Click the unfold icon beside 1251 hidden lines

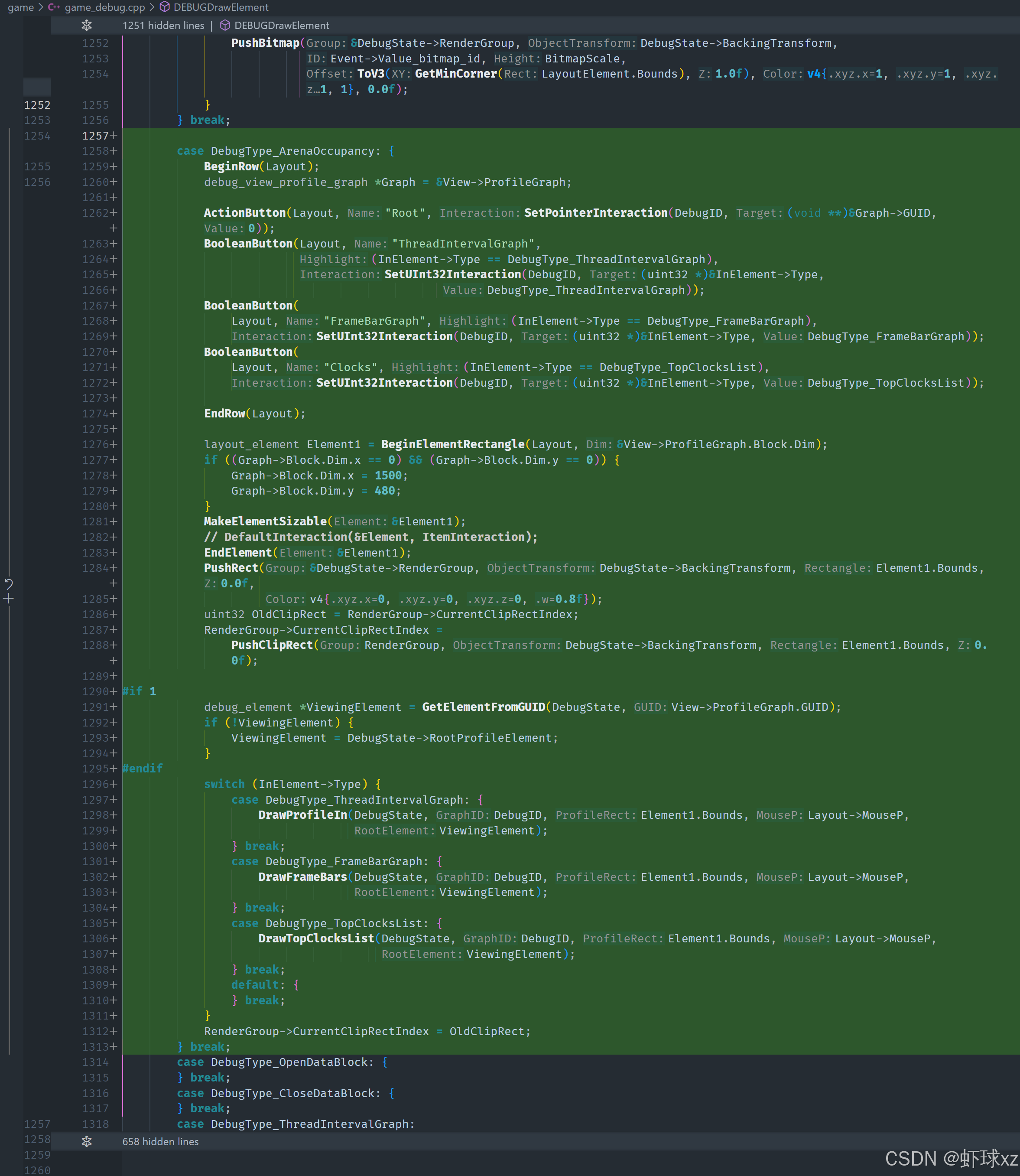(x=87, y=25)
